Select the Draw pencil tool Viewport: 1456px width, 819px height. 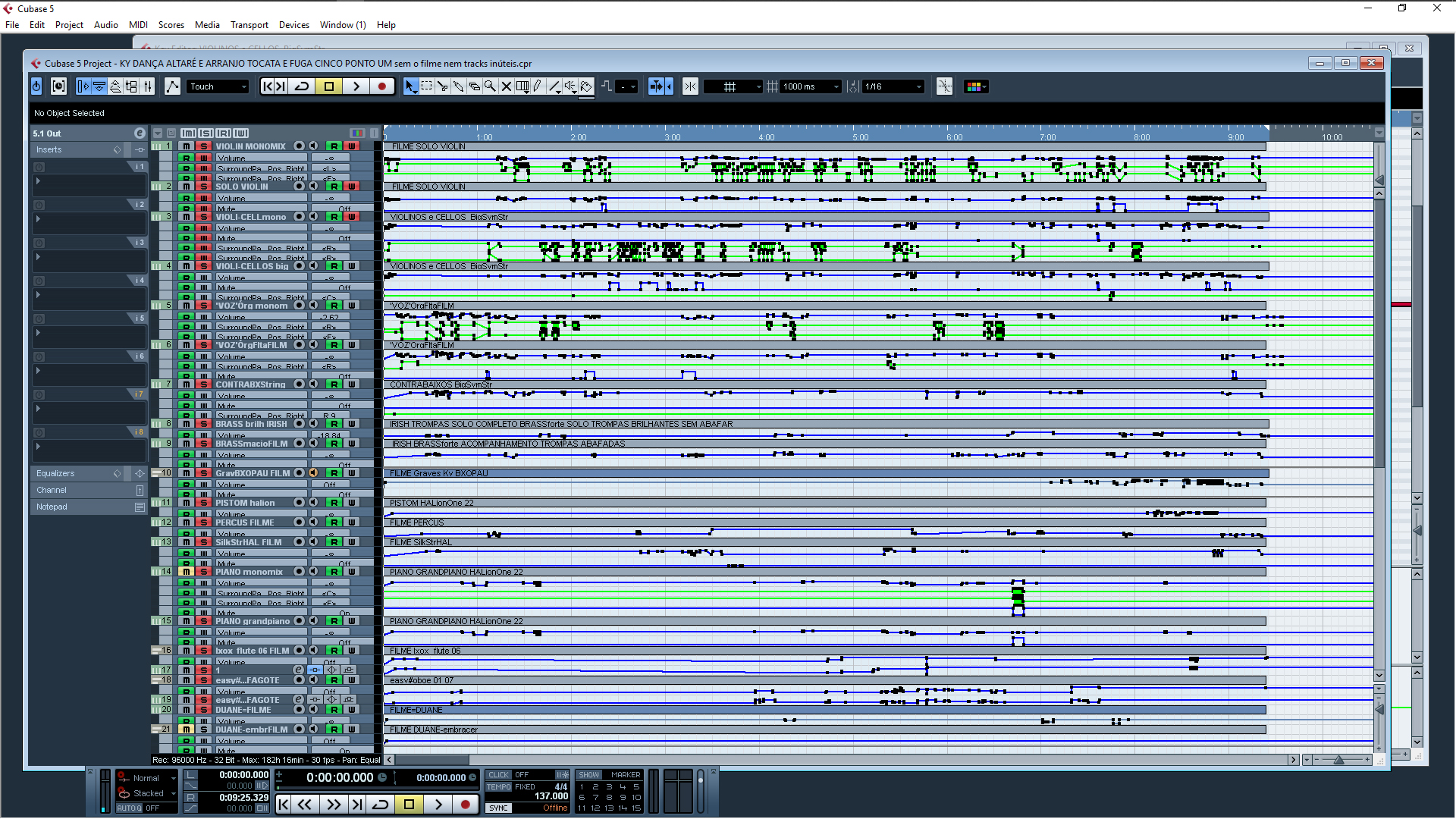tap(538, 86)
